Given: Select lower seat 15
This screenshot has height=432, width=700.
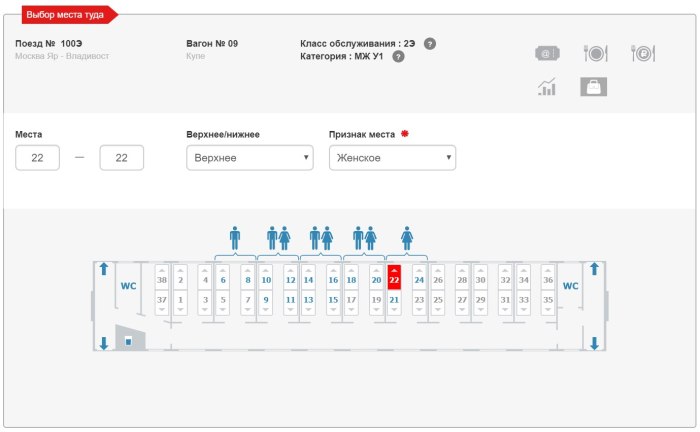Looking at the screenshot, I should coord(333,303).
